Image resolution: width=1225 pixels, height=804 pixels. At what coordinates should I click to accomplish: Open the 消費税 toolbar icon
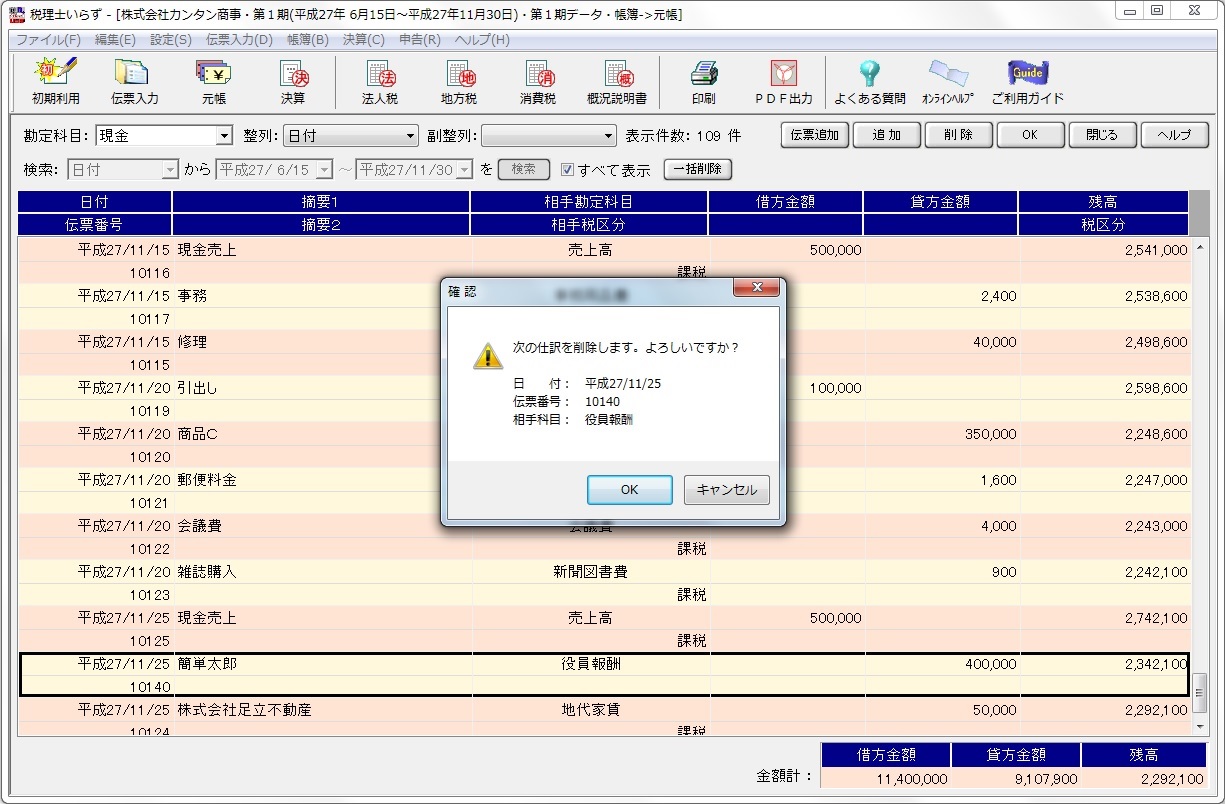coord(537,81)
